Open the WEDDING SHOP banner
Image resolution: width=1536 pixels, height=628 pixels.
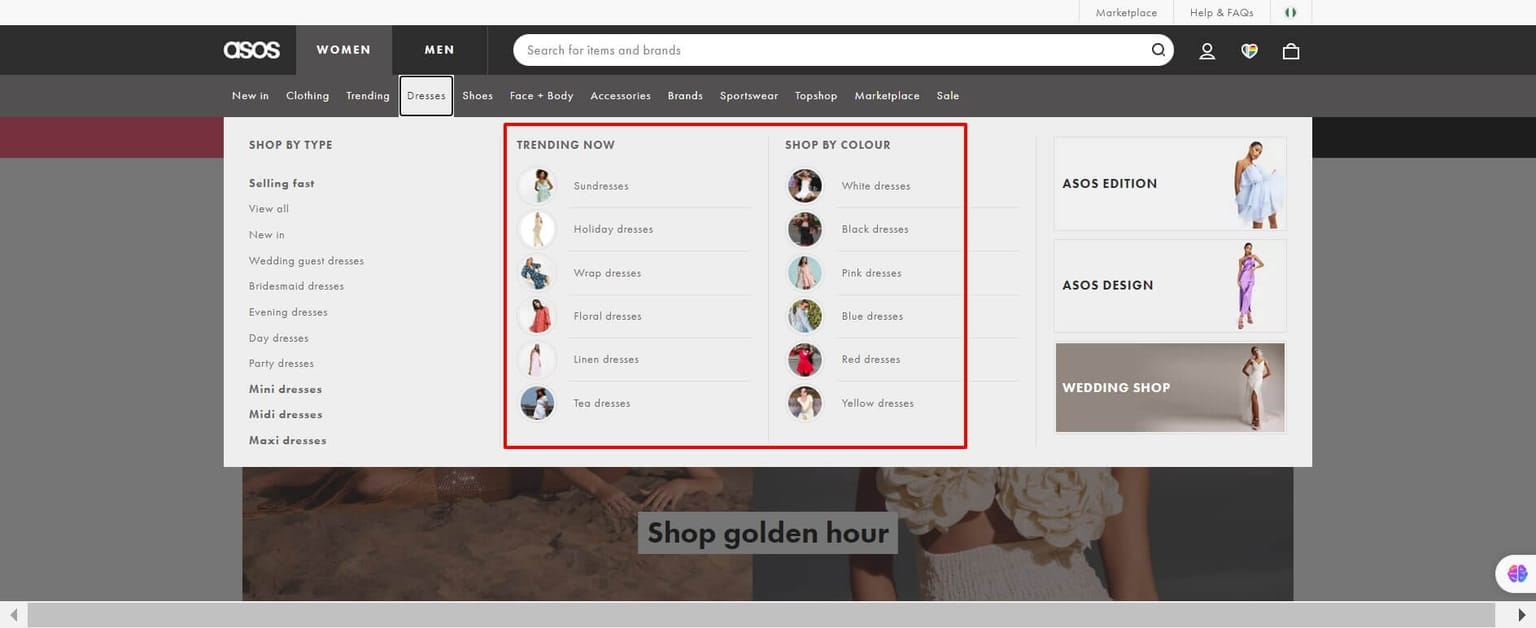point(1168,387)
